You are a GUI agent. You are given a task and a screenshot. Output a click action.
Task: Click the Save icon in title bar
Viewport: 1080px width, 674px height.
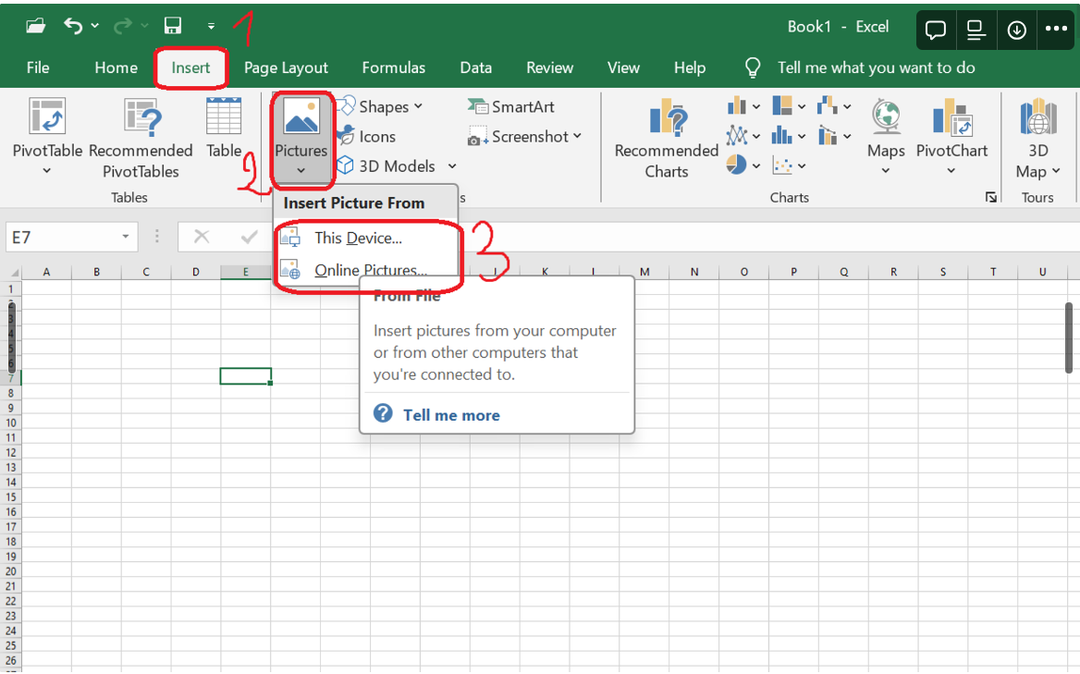[173, 26]
